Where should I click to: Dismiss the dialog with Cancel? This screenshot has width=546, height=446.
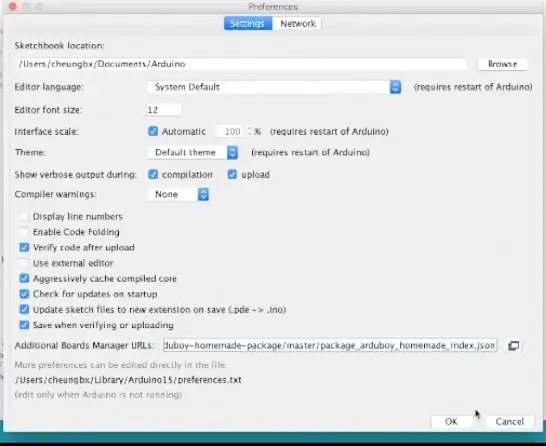point(509,422)
